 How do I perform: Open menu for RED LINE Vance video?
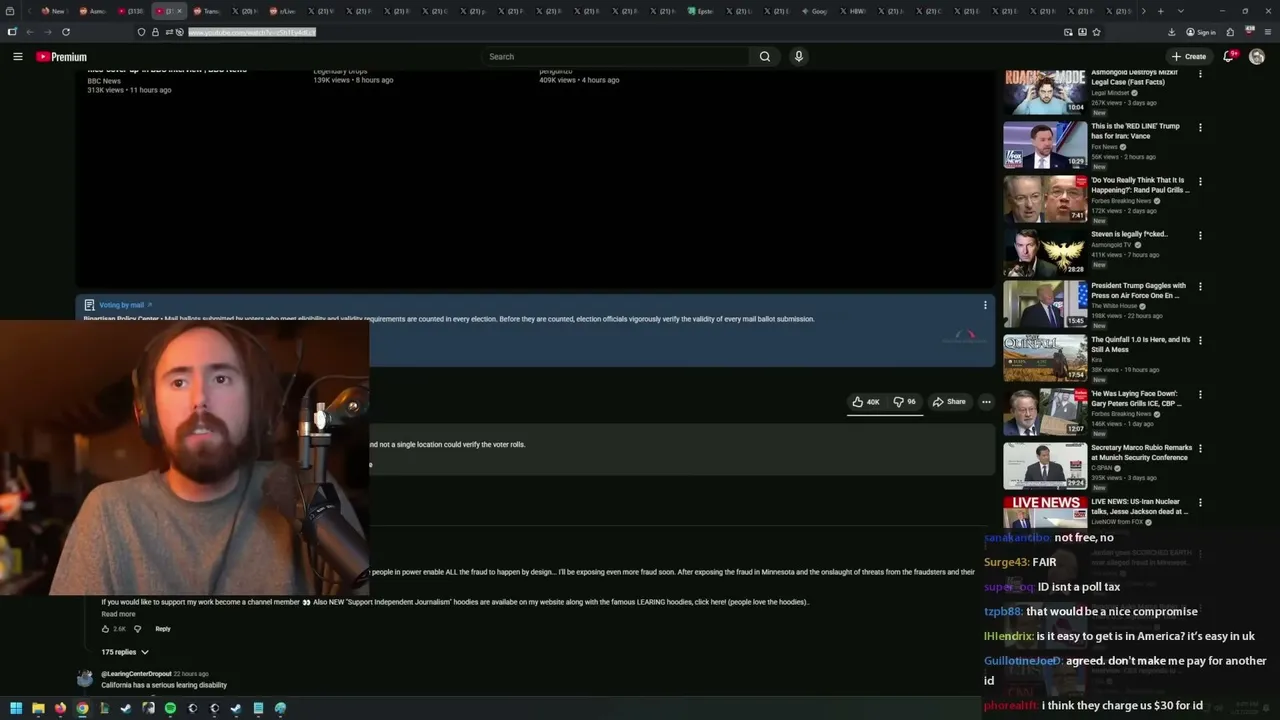(1200, 128)
